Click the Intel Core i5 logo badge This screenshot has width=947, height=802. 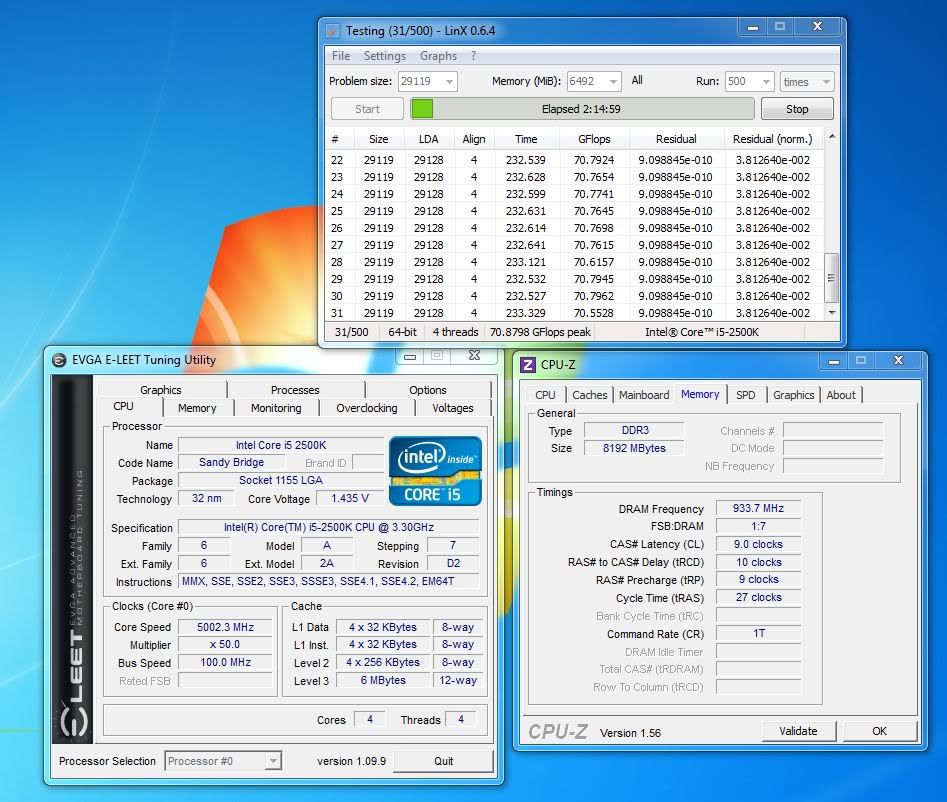pyautogui.click(x=435, y=471)
